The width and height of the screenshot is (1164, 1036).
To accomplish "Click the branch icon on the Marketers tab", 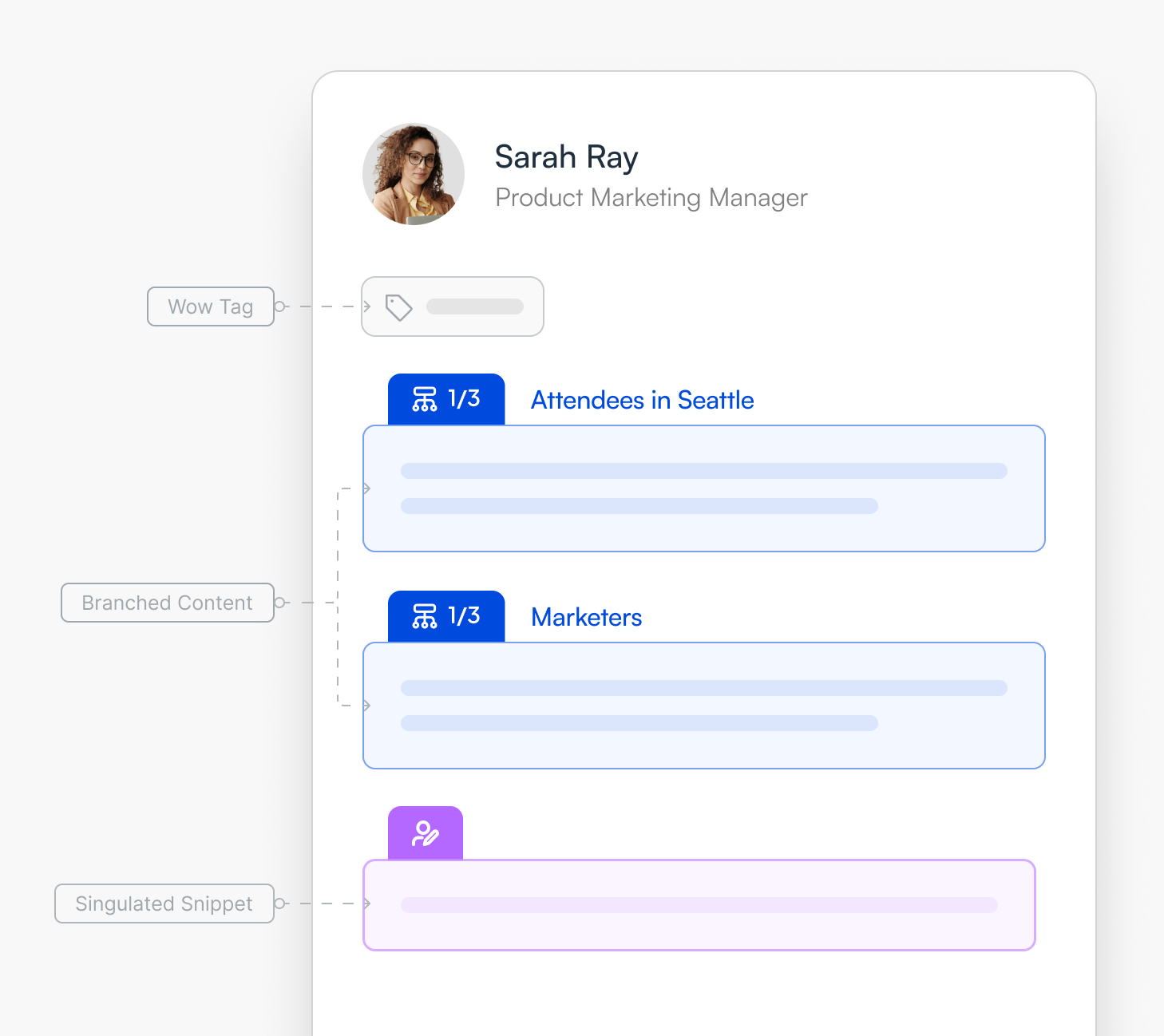I will [x=425, y=616].
